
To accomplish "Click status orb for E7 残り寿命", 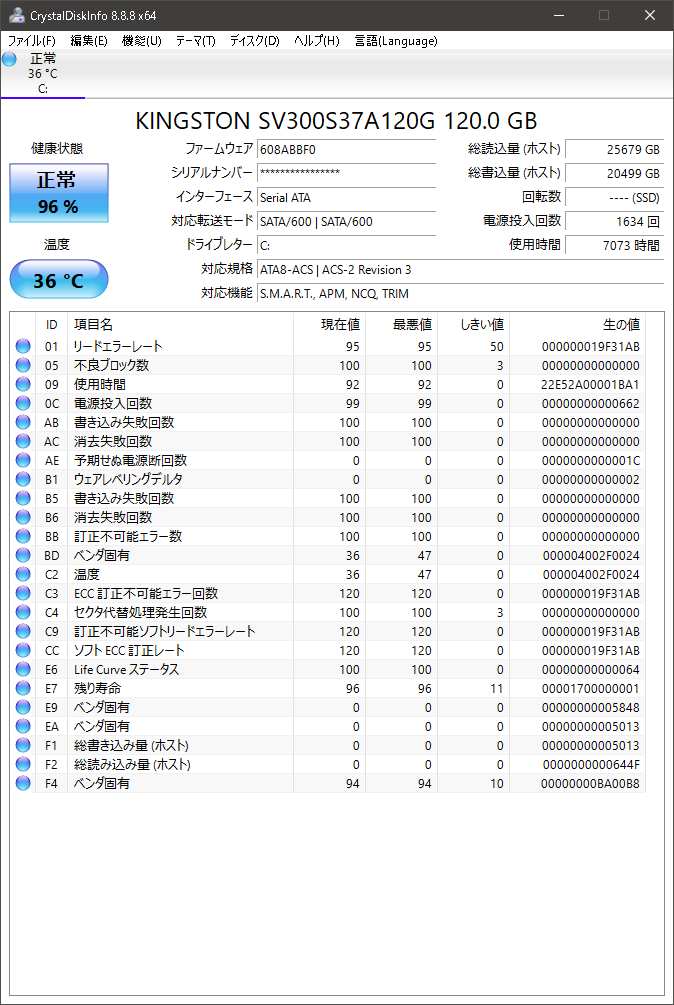I will (23, 688).
